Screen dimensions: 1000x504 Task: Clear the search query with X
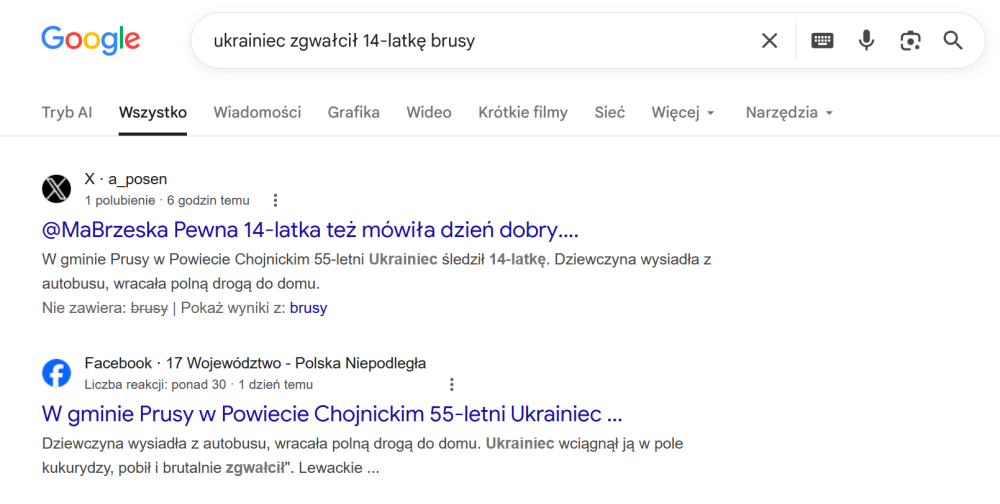[769, 41]
